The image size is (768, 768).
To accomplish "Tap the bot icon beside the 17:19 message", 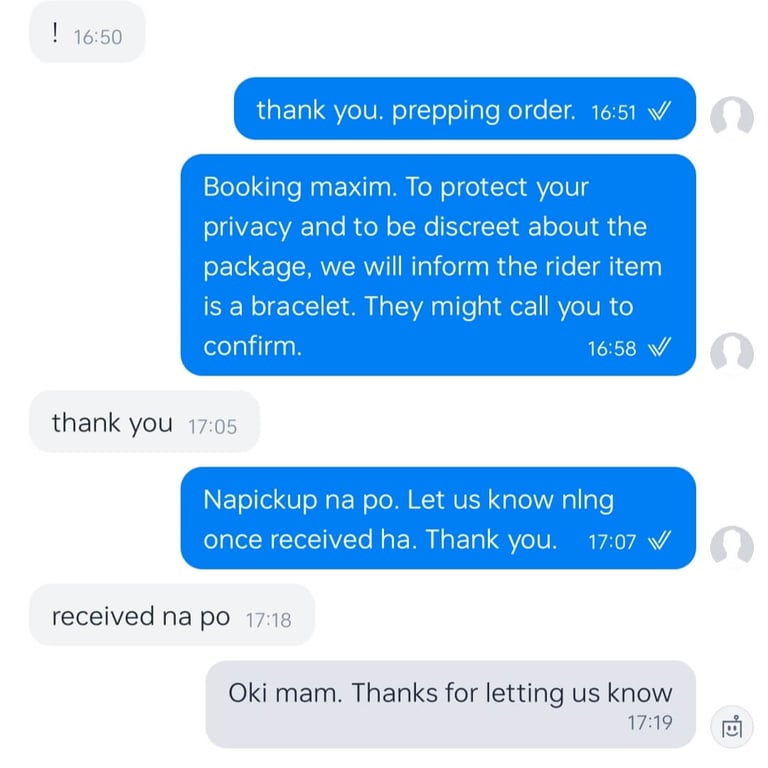I will [732, 727].
